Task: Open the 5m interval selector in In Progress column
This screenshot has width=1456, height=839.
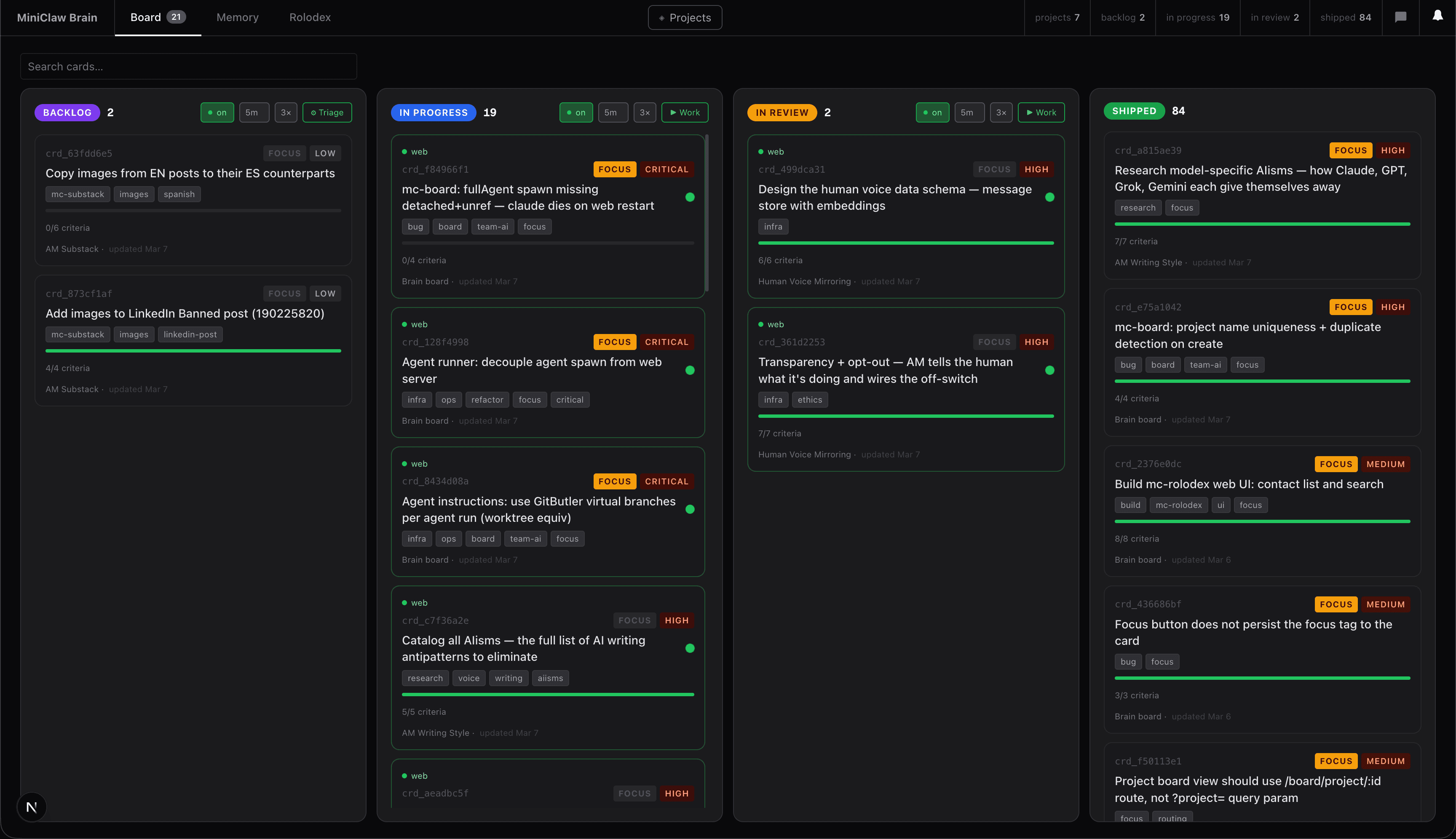Action: coord(613,112)
